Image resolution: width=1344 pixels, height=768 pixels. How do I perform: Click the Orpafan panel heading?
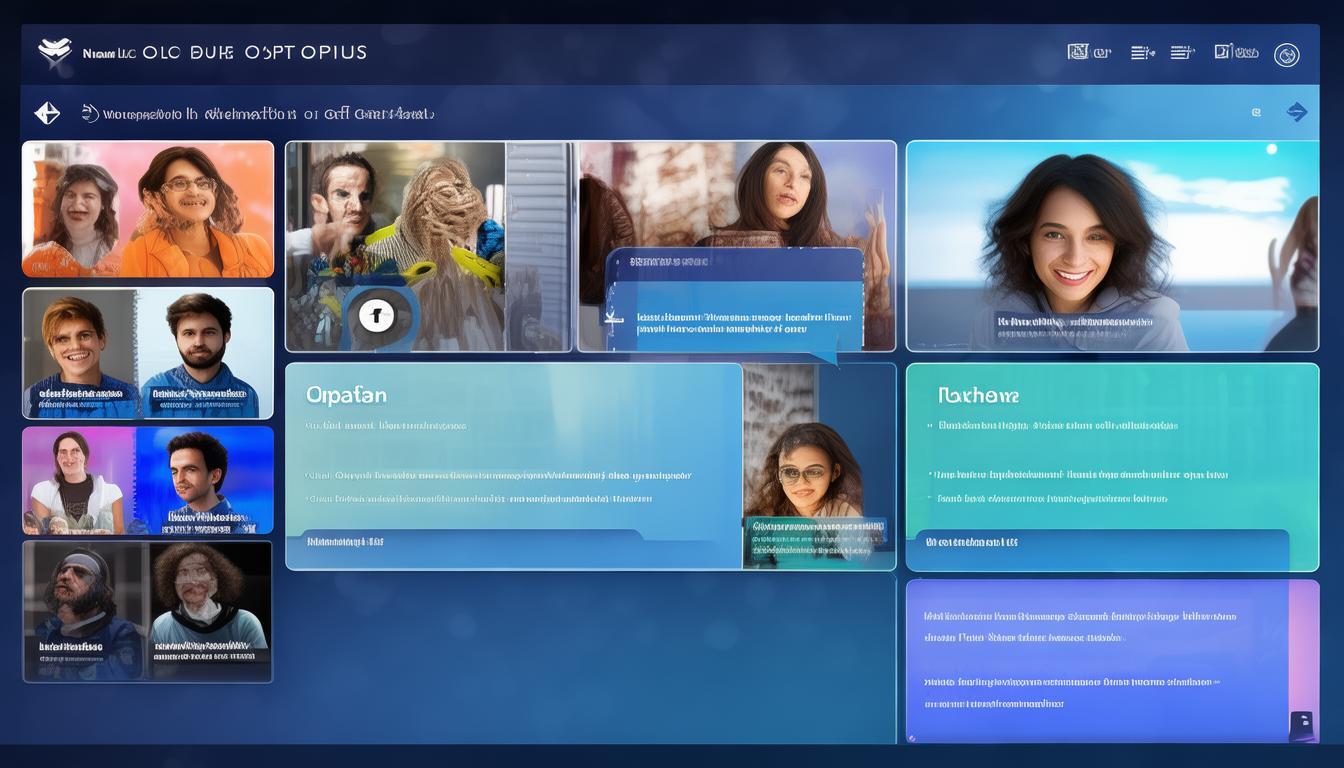[x=346, y=395]
